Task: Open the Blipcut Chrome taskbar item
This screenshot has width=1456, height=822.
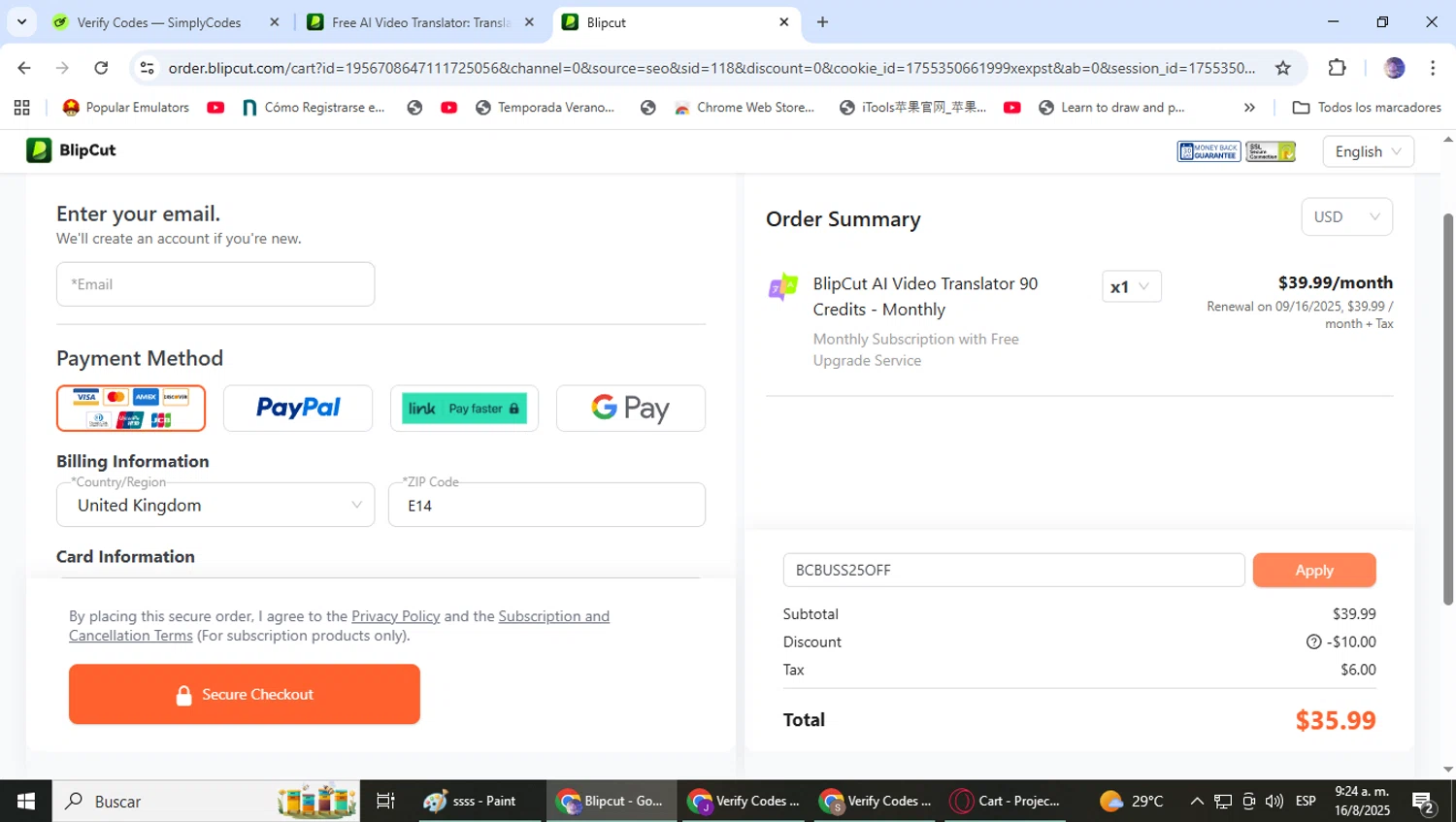Action: tap(611, 801)
